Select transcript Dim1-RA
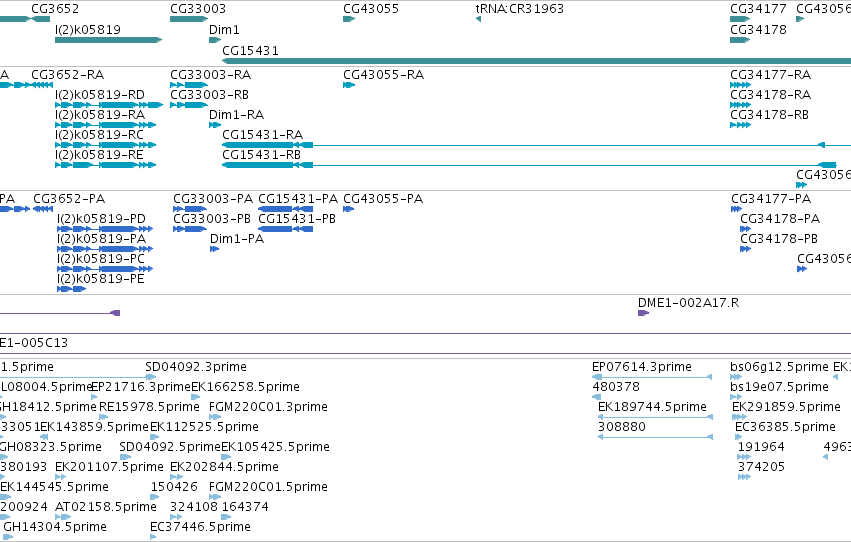This screenshot has height=542, width=851. [x=215, y=125]
